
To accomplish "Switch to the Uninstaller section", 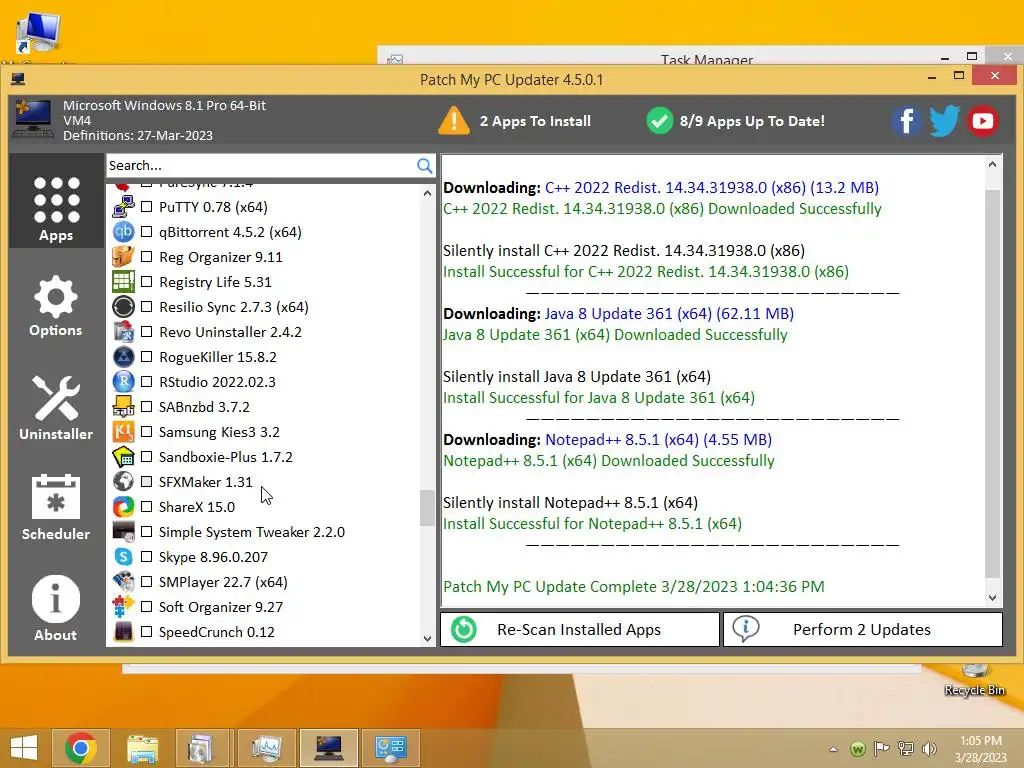I will [56, 408].
